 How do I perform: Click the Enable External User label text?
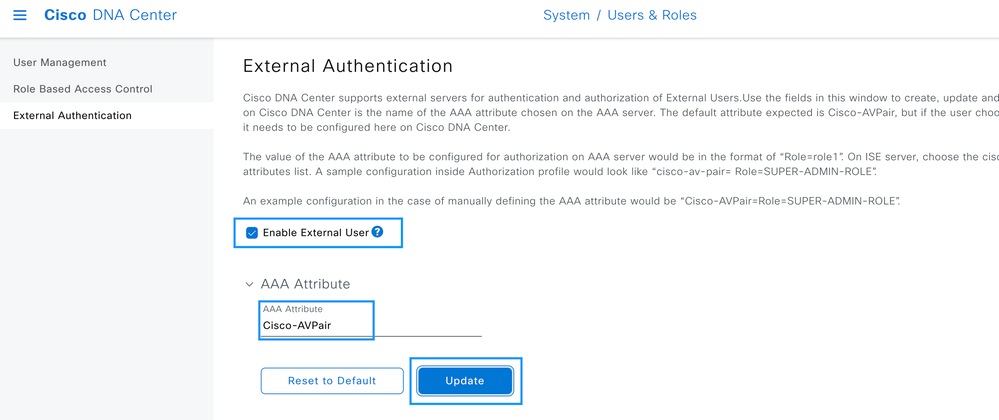click(315, 233)
